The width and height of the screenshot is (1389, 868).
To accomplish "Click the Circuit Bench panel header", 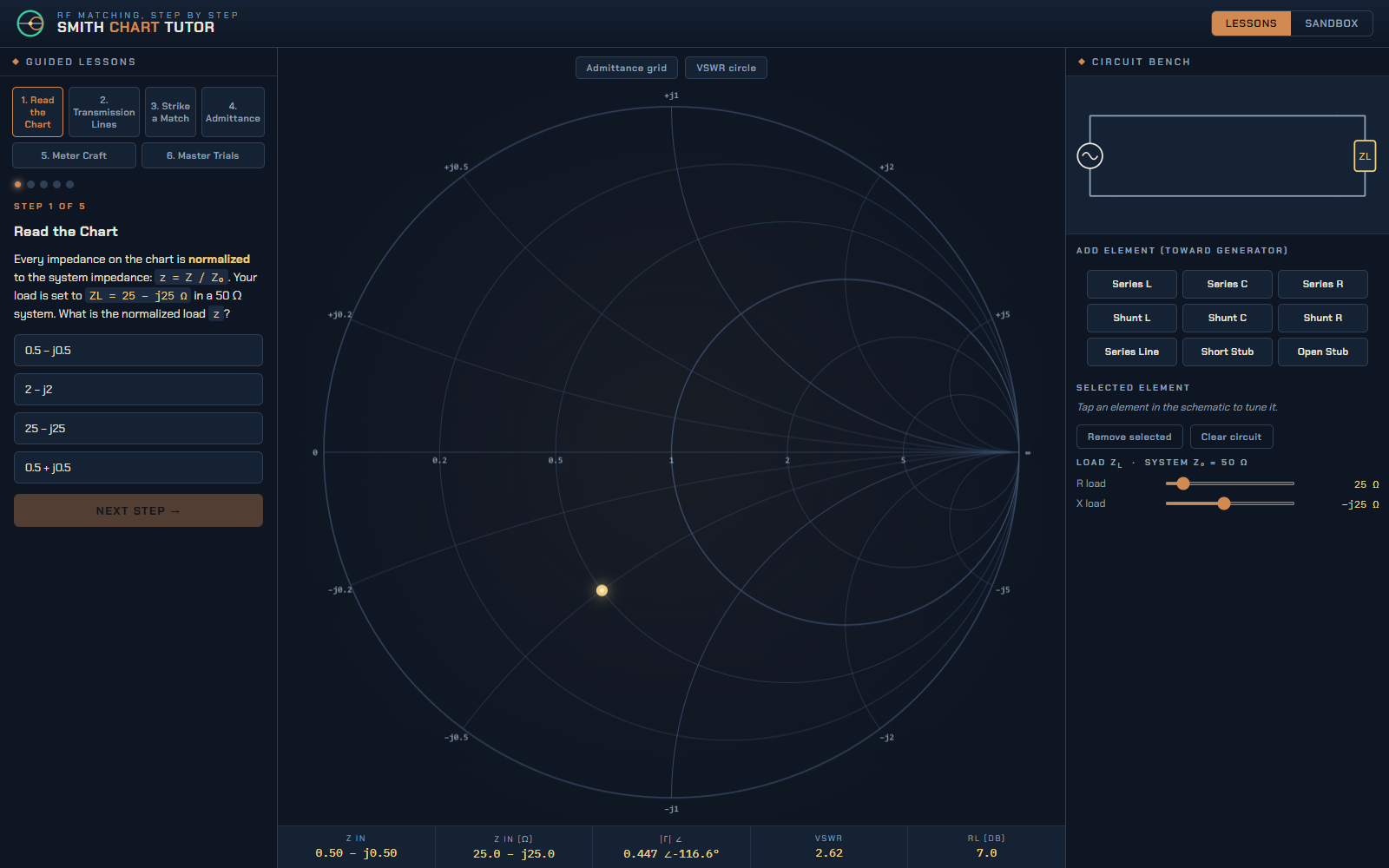I will point(1141,62).
